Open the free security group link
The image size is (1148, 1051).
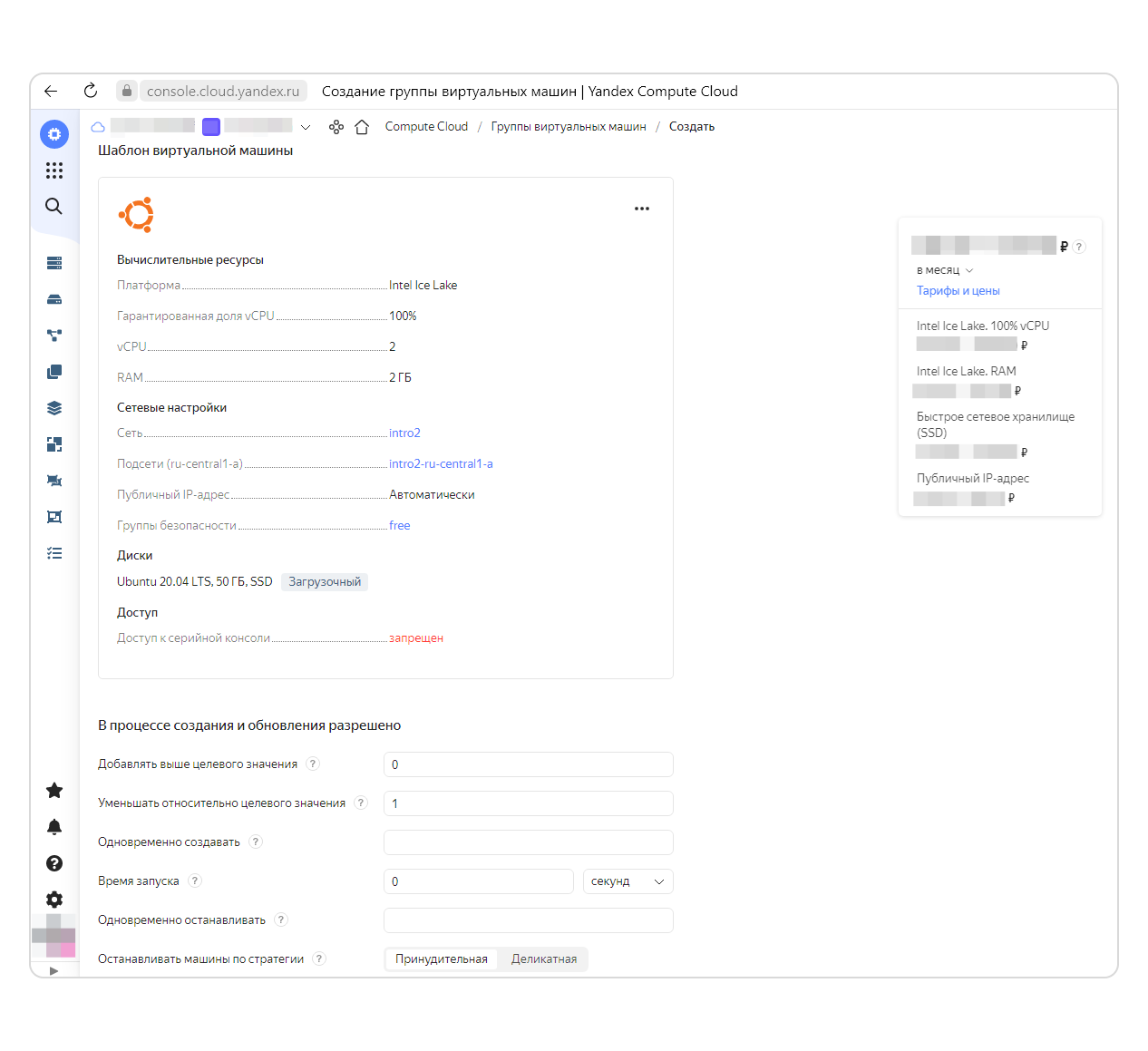coord(400,526)
